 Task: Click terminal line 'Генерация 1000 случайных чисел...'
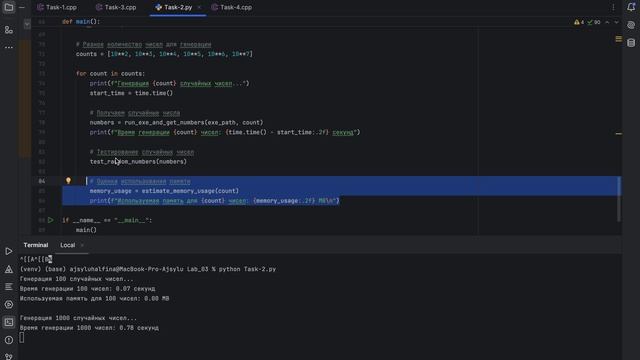(78, 318)
